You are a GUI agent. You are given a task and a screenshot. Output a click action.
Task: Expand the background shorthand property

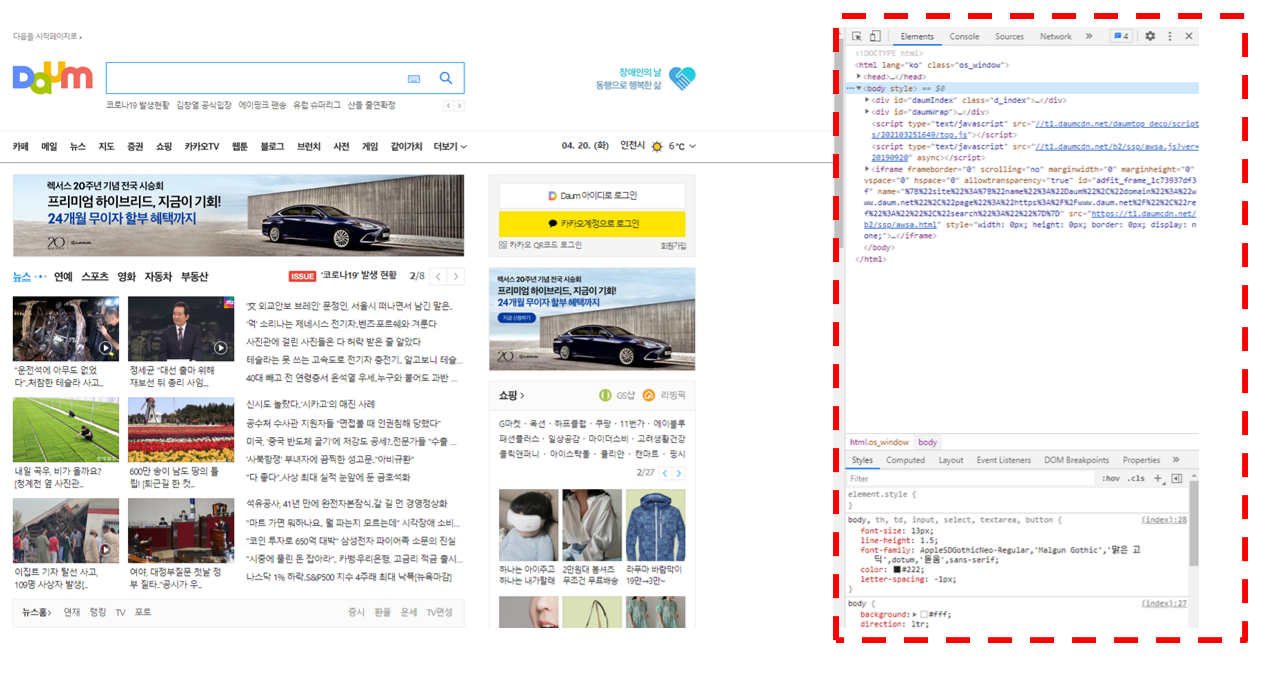click(913, 613)
